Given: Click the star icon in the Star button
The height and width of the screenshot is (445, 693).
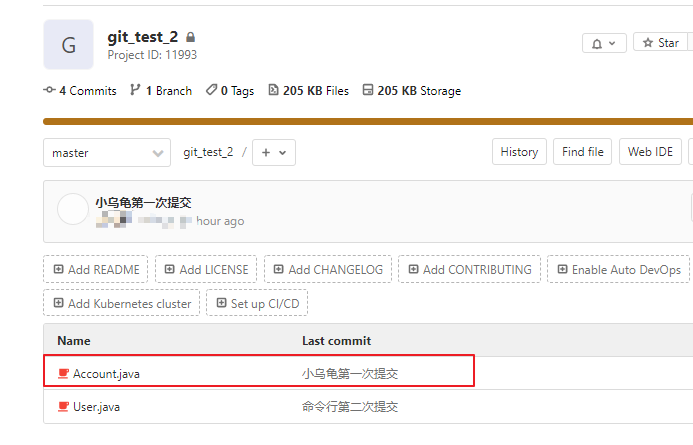Looking at the screenshot, I should click(x=648, y=42).
